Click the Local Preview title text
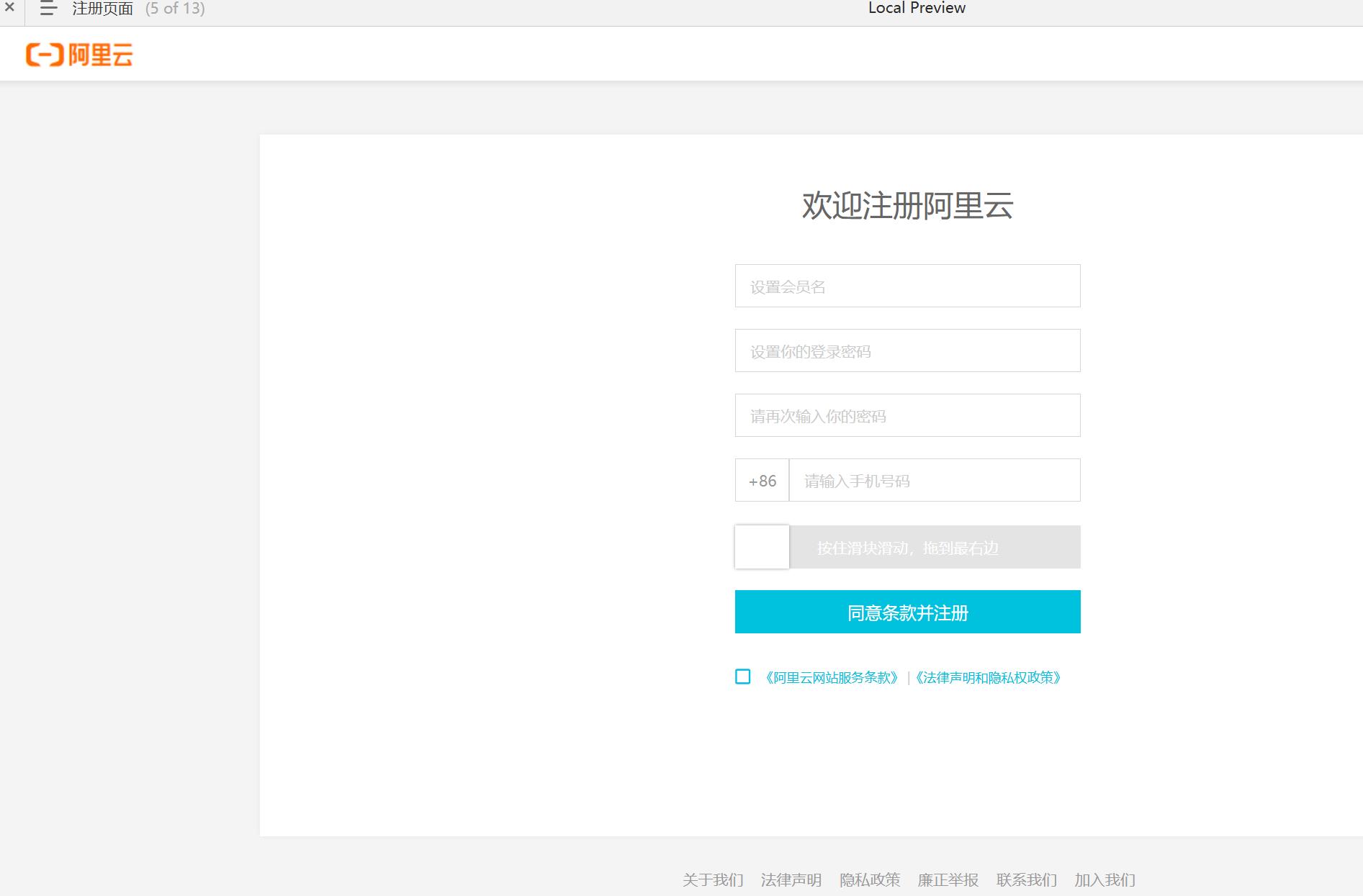The width and height of the screenshot is (1363, 896). tap(917, 8)
